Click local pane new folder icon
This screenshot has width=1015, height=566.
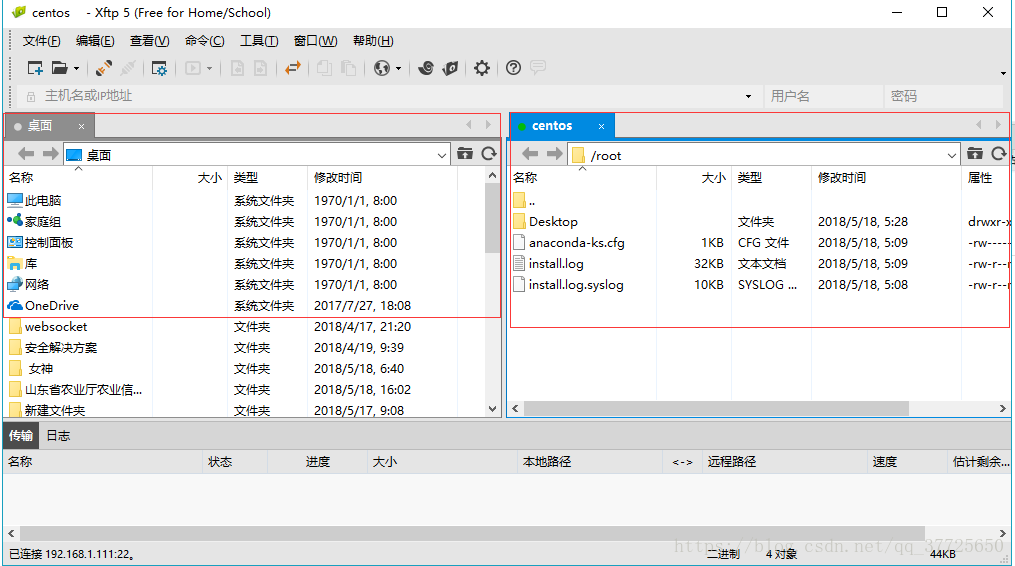click(x=465, y=153)
